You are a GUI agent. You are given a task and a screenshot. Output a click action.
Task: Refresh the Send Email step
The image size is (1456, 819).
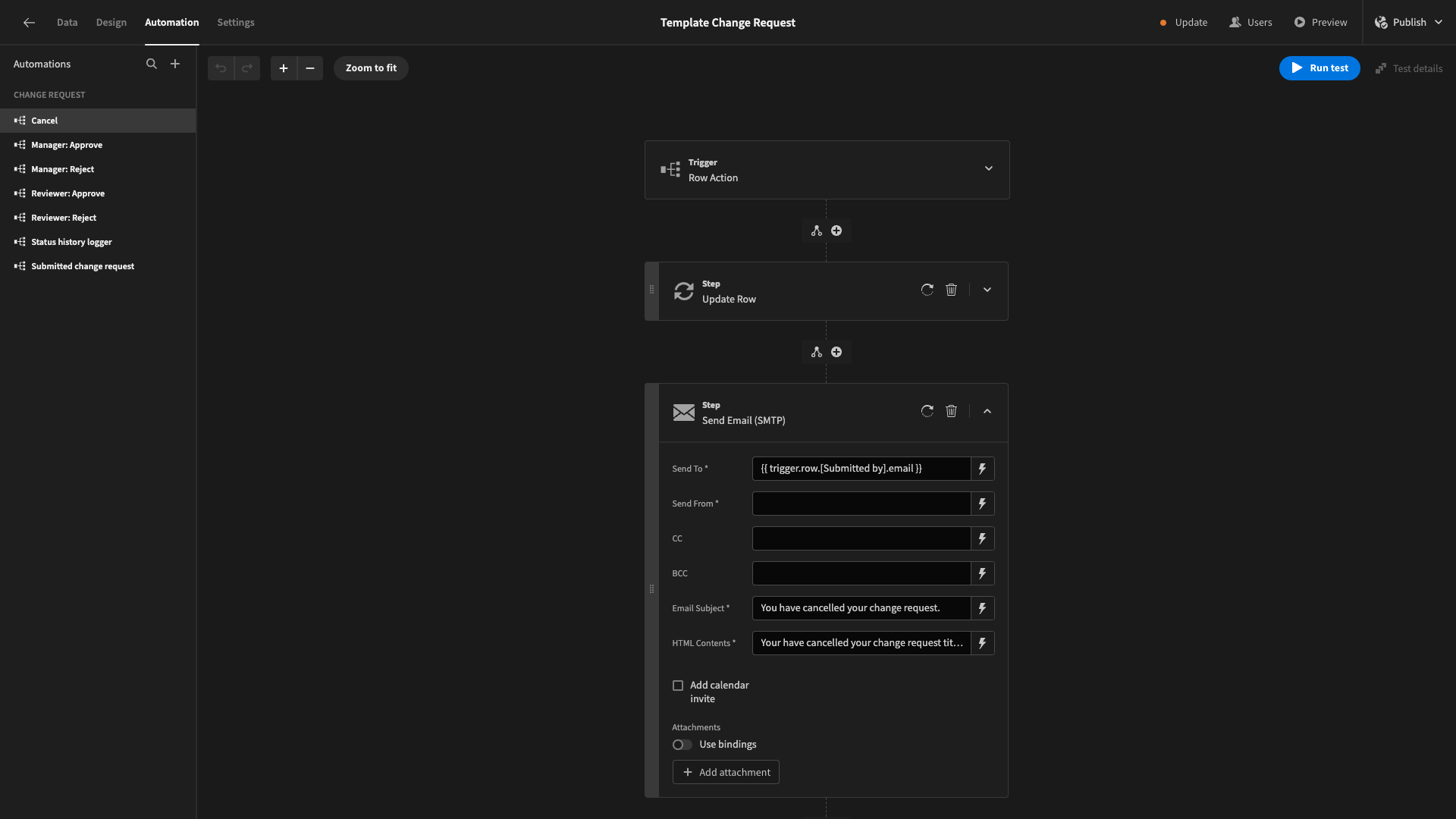coord(927,411)
